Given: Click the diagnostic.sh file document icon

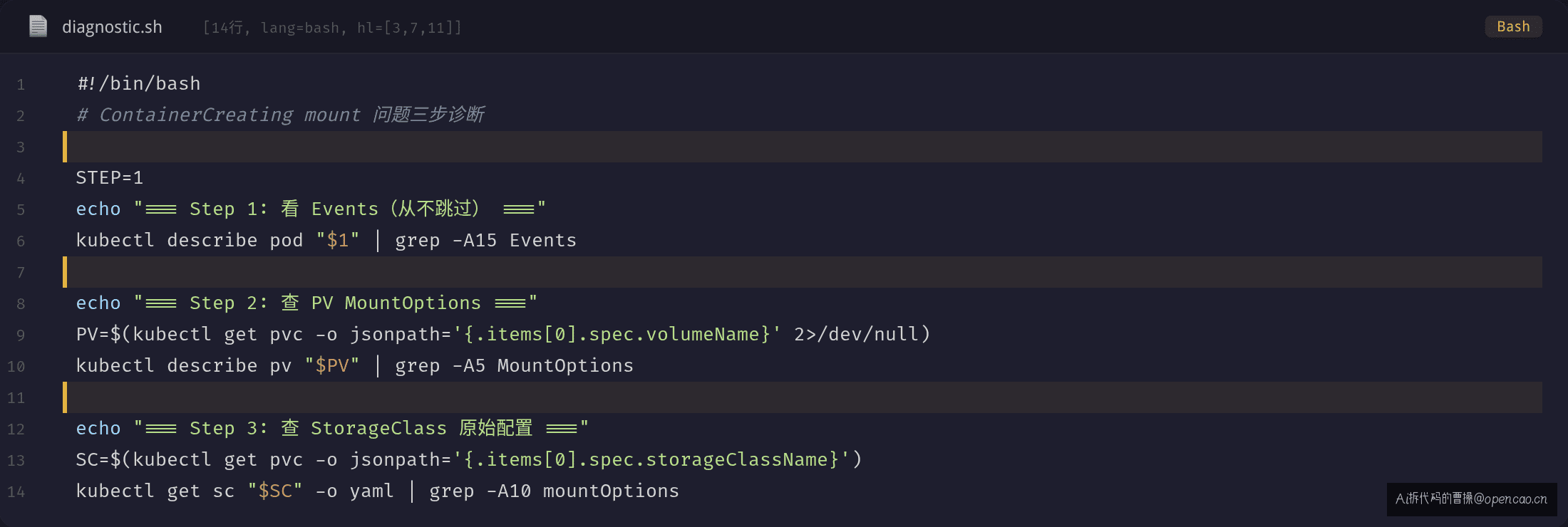Looking at the screenshot, I should point(38,26).
